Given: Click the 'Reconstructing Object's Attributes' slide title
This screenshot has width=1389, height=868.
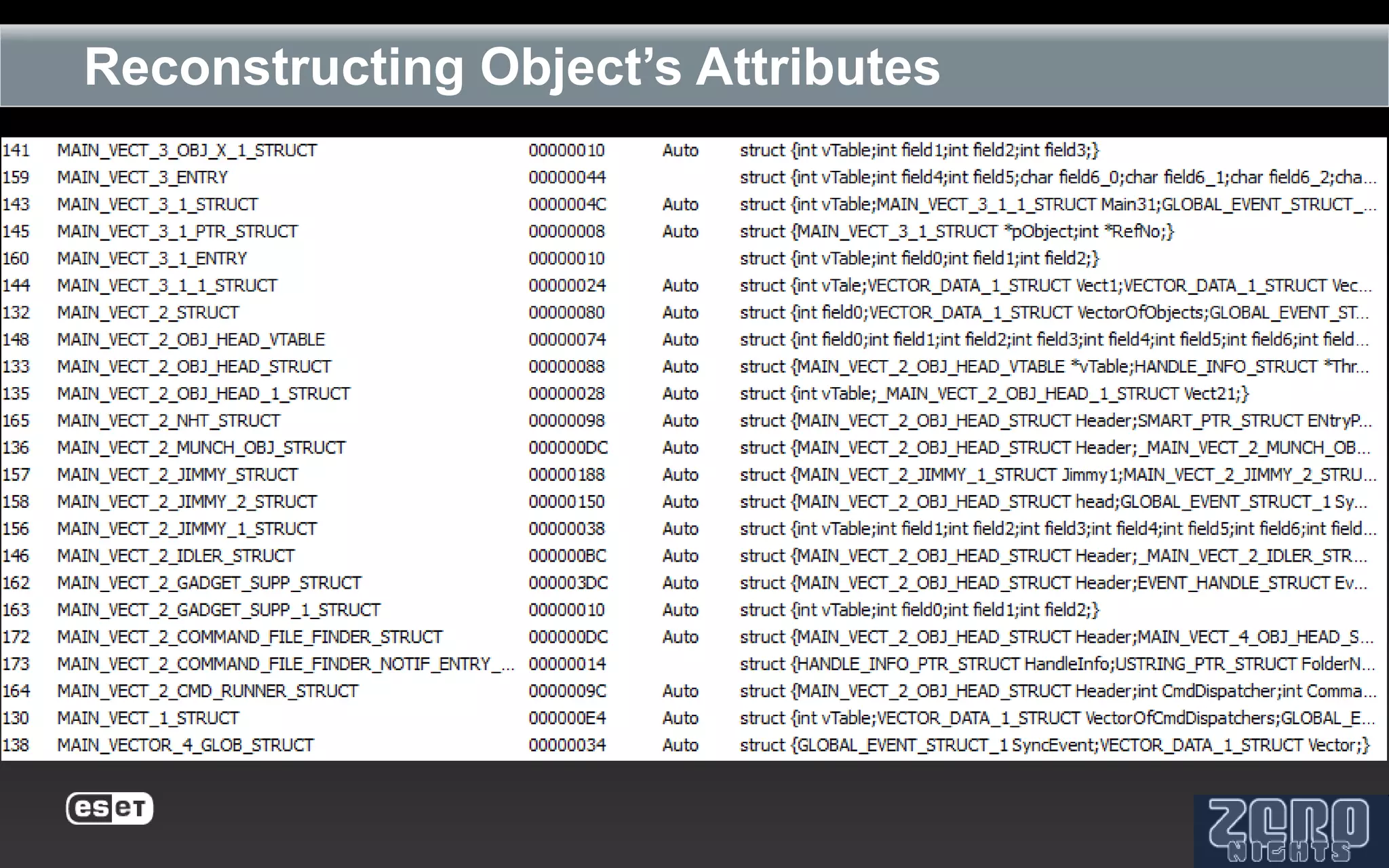Looking at the screenshot, I should point(512,67).
